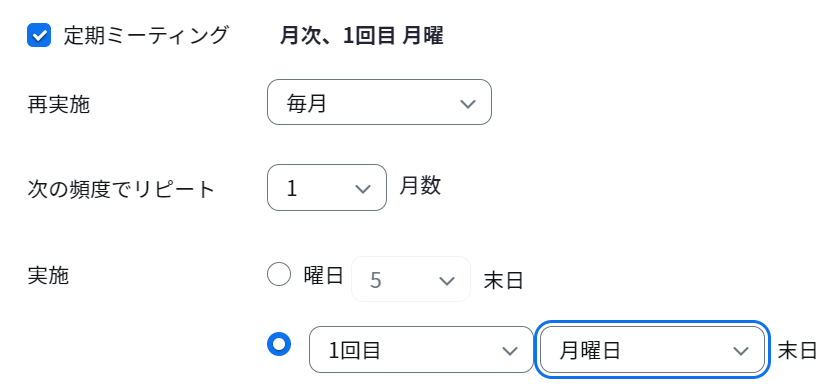
Task: Uncheck the 定期ミーティング checkbox
Action: [39, 35]
